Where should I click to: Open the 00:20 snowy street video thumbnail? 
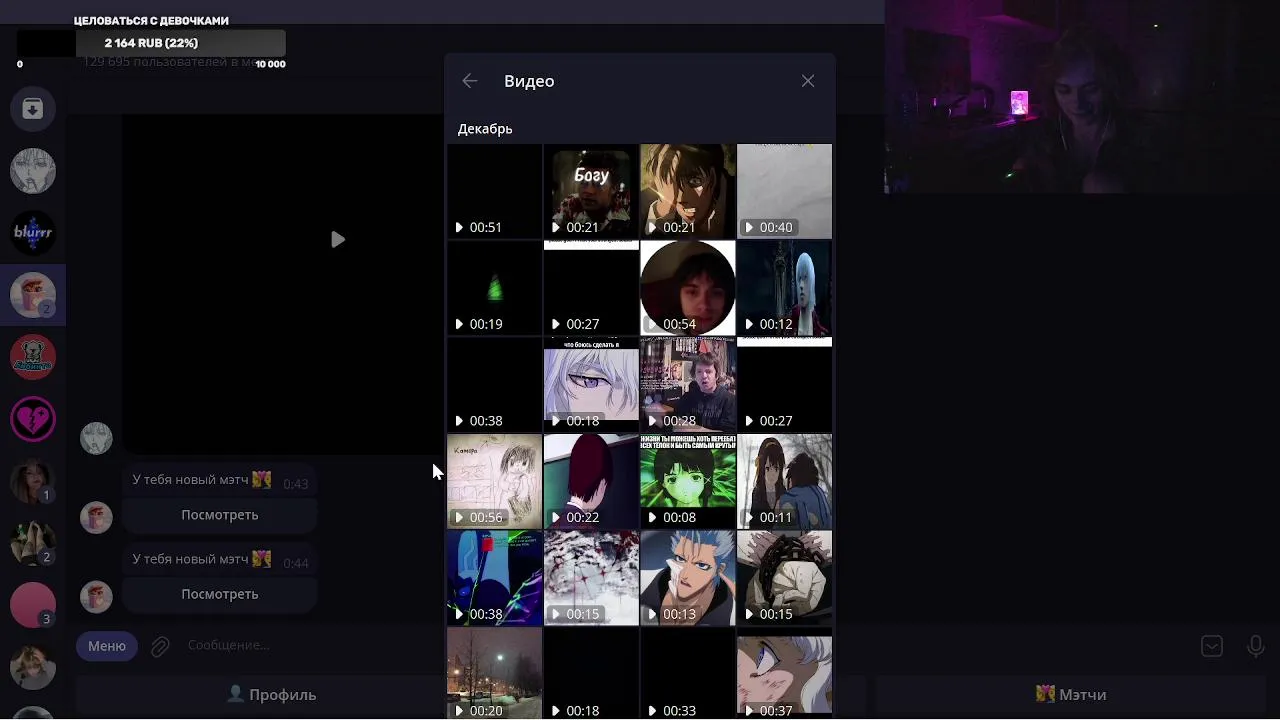pyautogui.click(x=494, y=674)
